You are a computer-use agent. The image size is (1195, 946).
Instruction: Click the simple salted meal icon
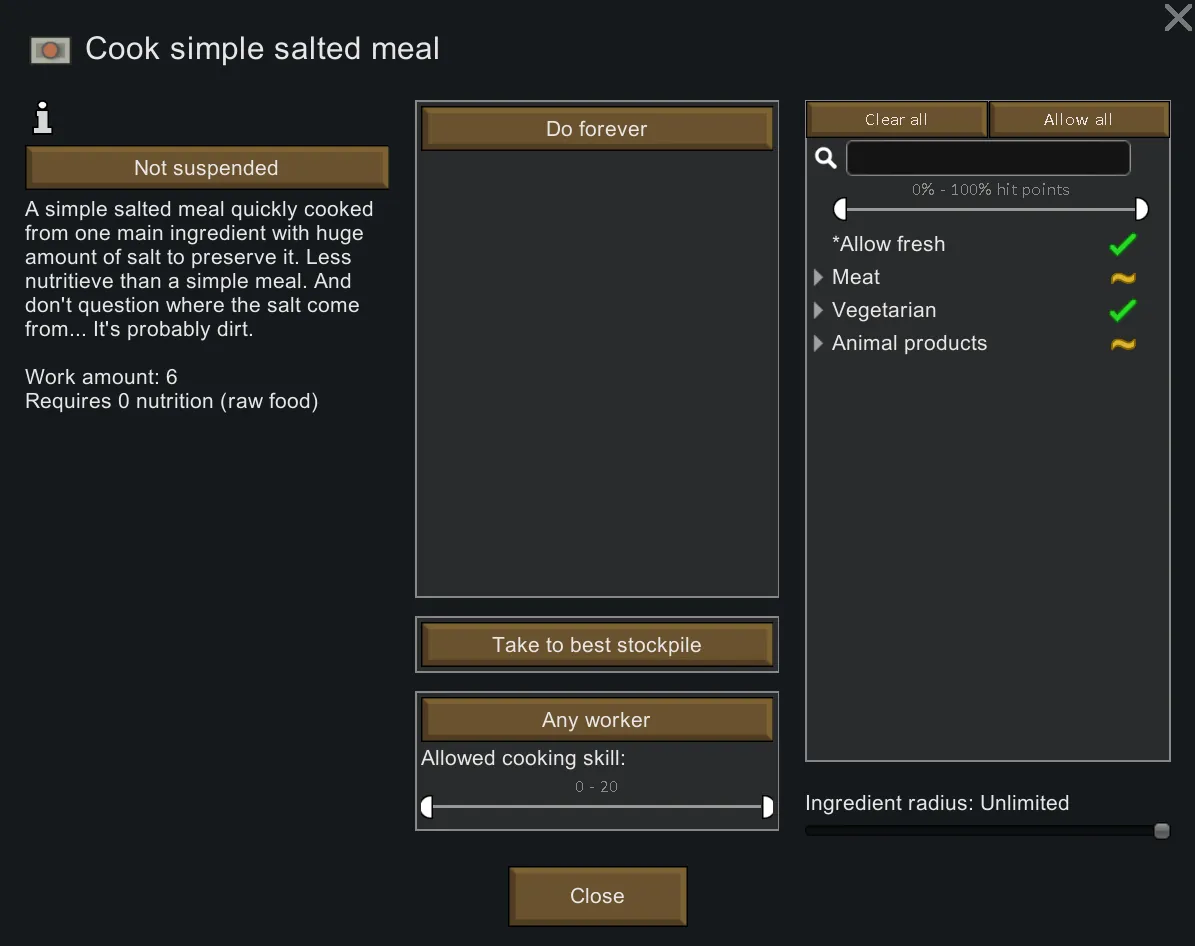(x=51, y=49)
